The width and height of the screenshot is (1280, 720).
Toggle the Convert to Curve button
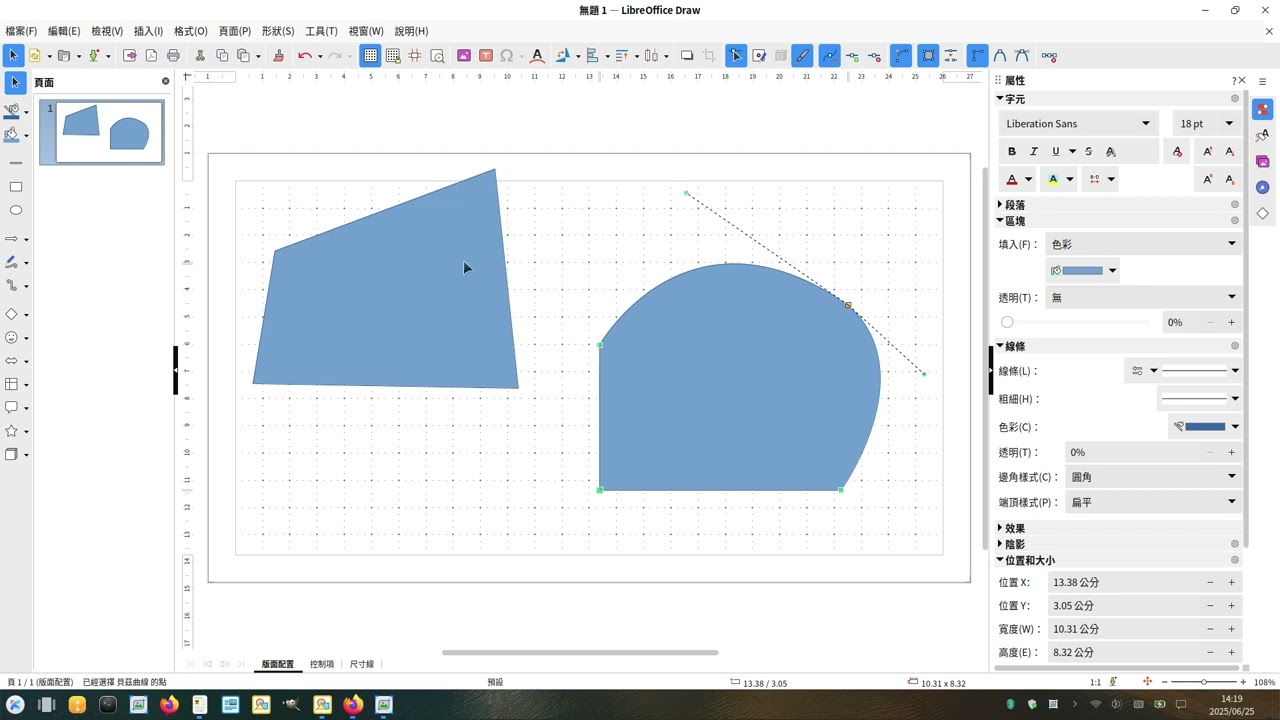click(902, 56)
